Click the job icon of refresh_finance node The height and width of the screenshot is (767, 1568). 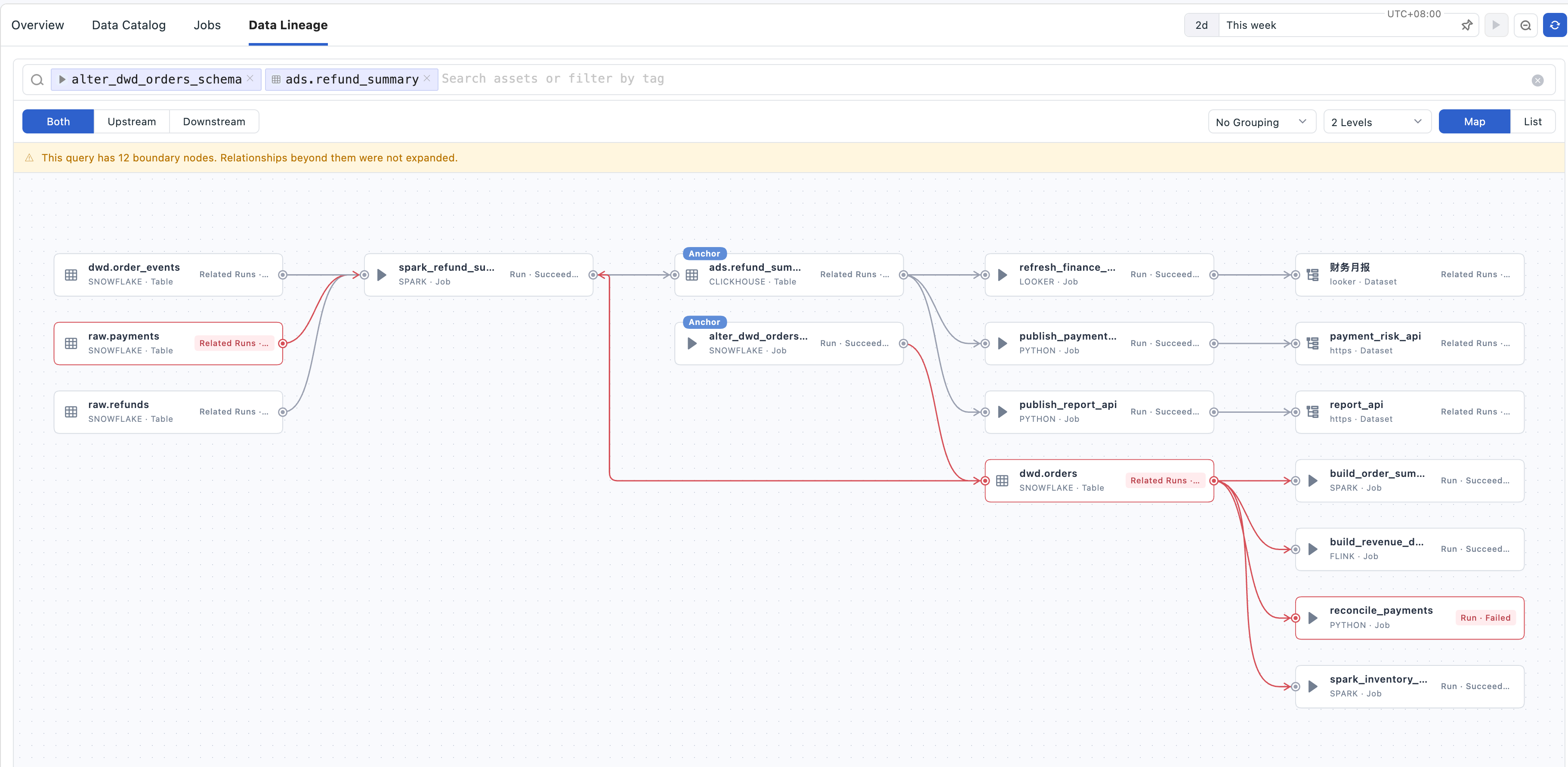tap(1003, 275)
